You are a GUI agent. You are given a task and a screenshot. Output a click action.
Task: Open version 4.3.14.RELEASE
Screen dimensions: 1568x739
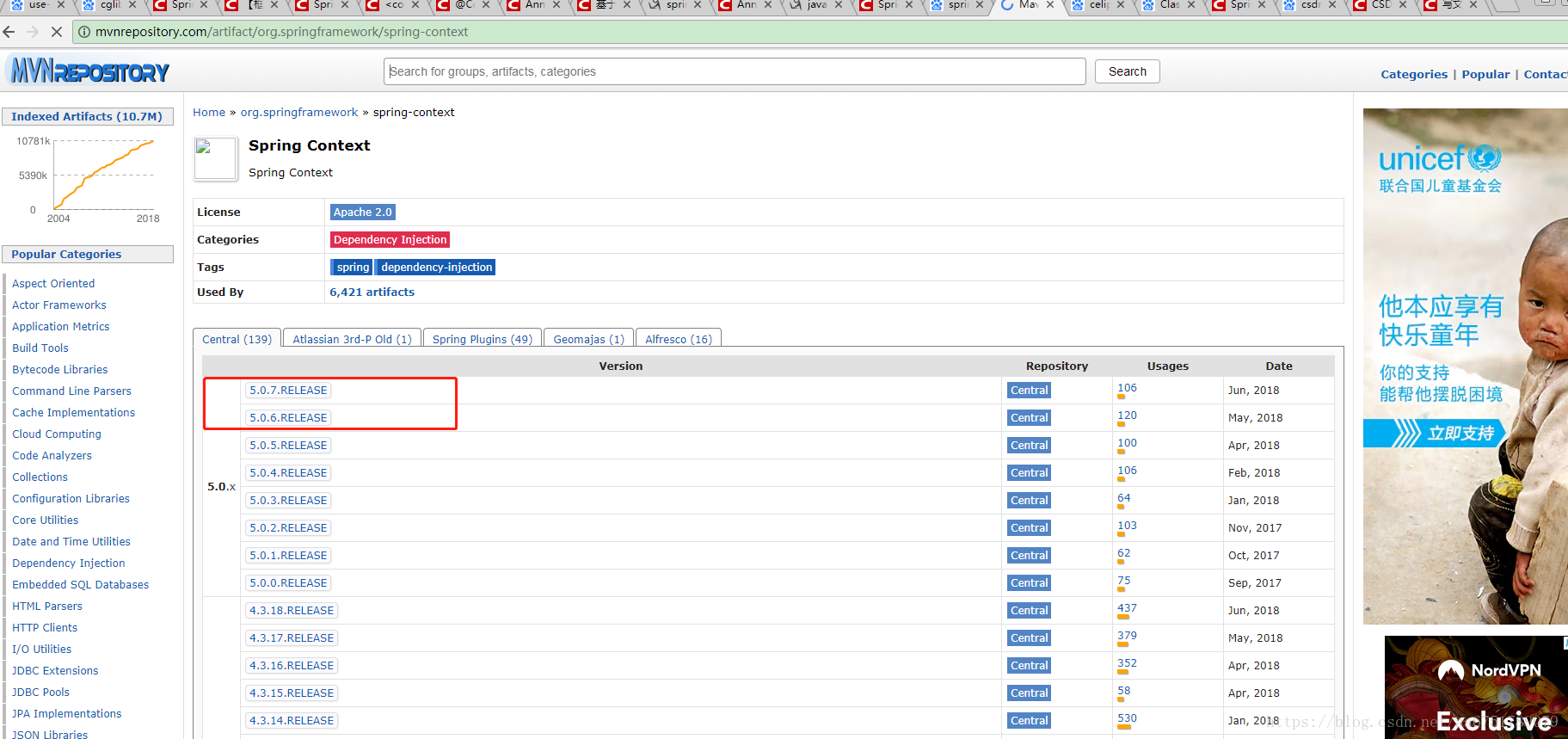tap(292, 720)
